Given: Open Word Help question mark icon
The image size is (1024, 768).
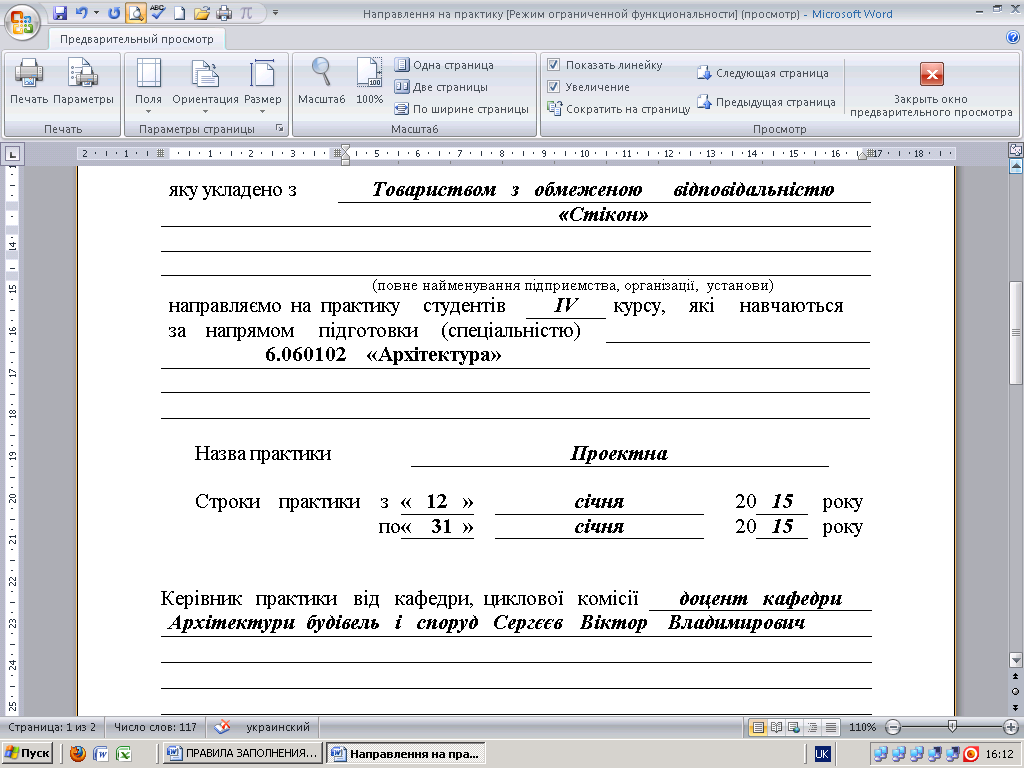Looking at the screenshot, I should [x=1013, y=38].
